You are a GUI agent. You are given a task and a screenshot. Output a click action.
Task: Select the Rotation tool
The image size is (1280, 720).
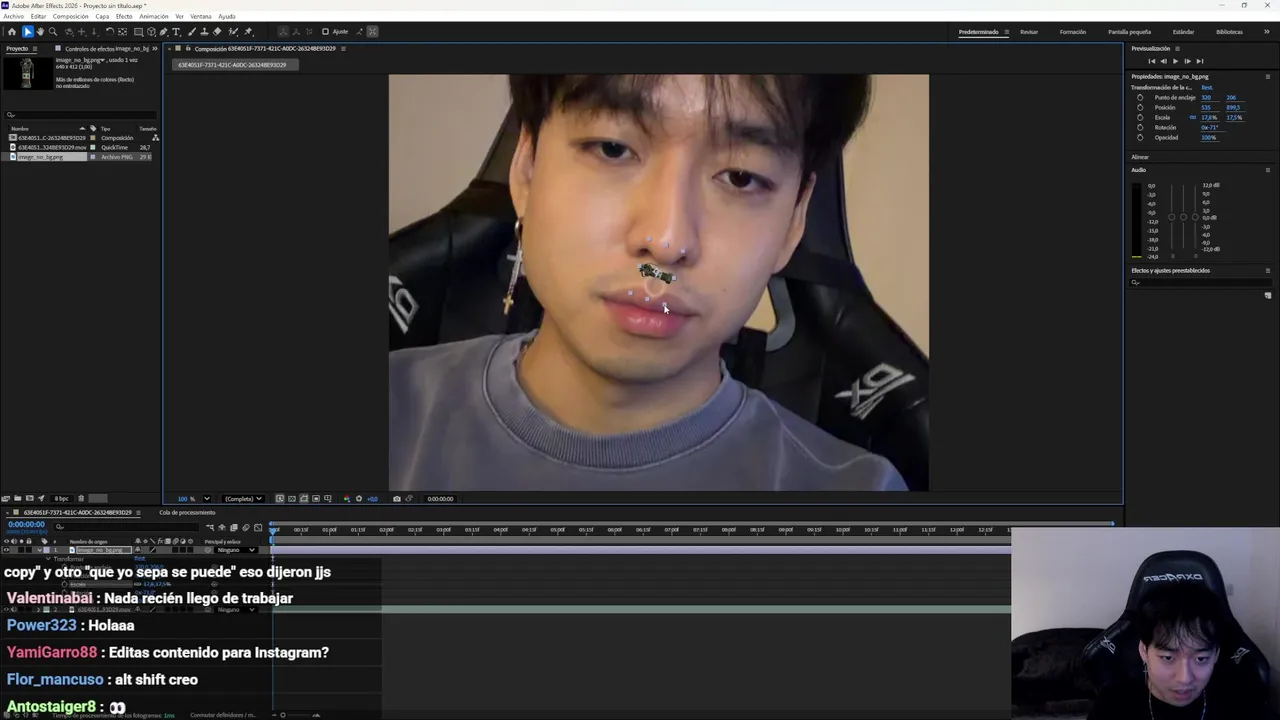pyautogui.click(x=109, y=32)
